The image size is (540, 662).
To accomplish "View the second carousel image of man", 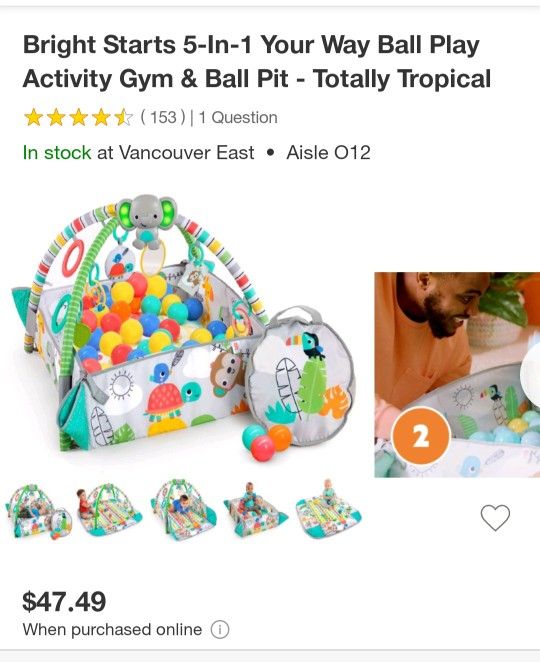I will click(457, 375).
